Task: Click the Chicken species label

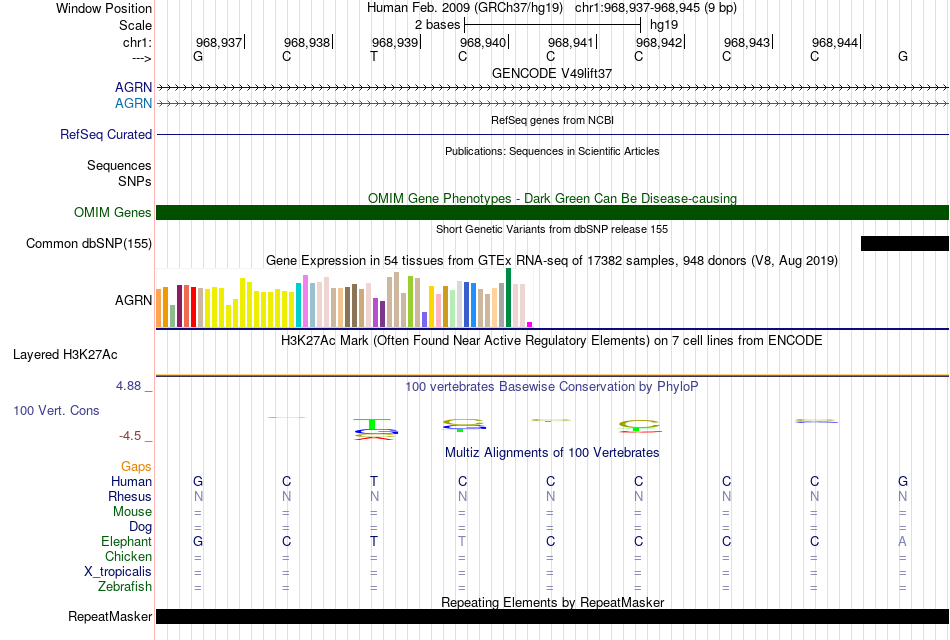Action: pyautogui.click(x=128, y=556)
